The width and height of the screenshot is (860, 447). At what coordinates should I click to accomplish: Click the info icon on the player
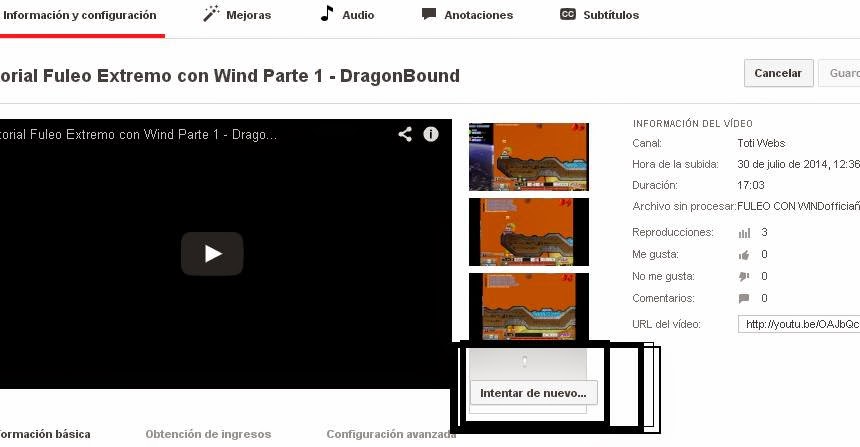pyautogui.click(x=431, y=134)
